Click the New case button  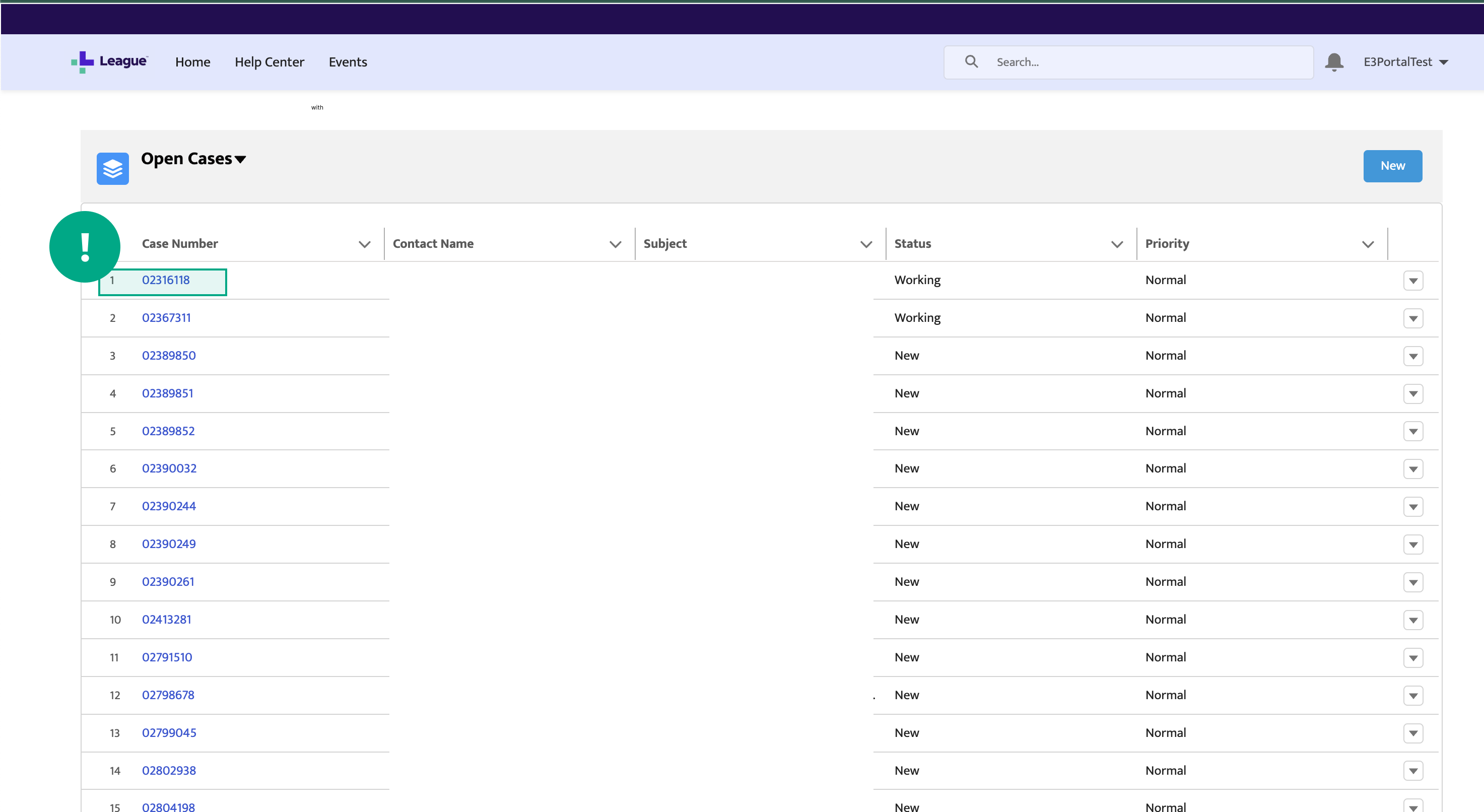pyautogui.click(x=1392, y=165)
